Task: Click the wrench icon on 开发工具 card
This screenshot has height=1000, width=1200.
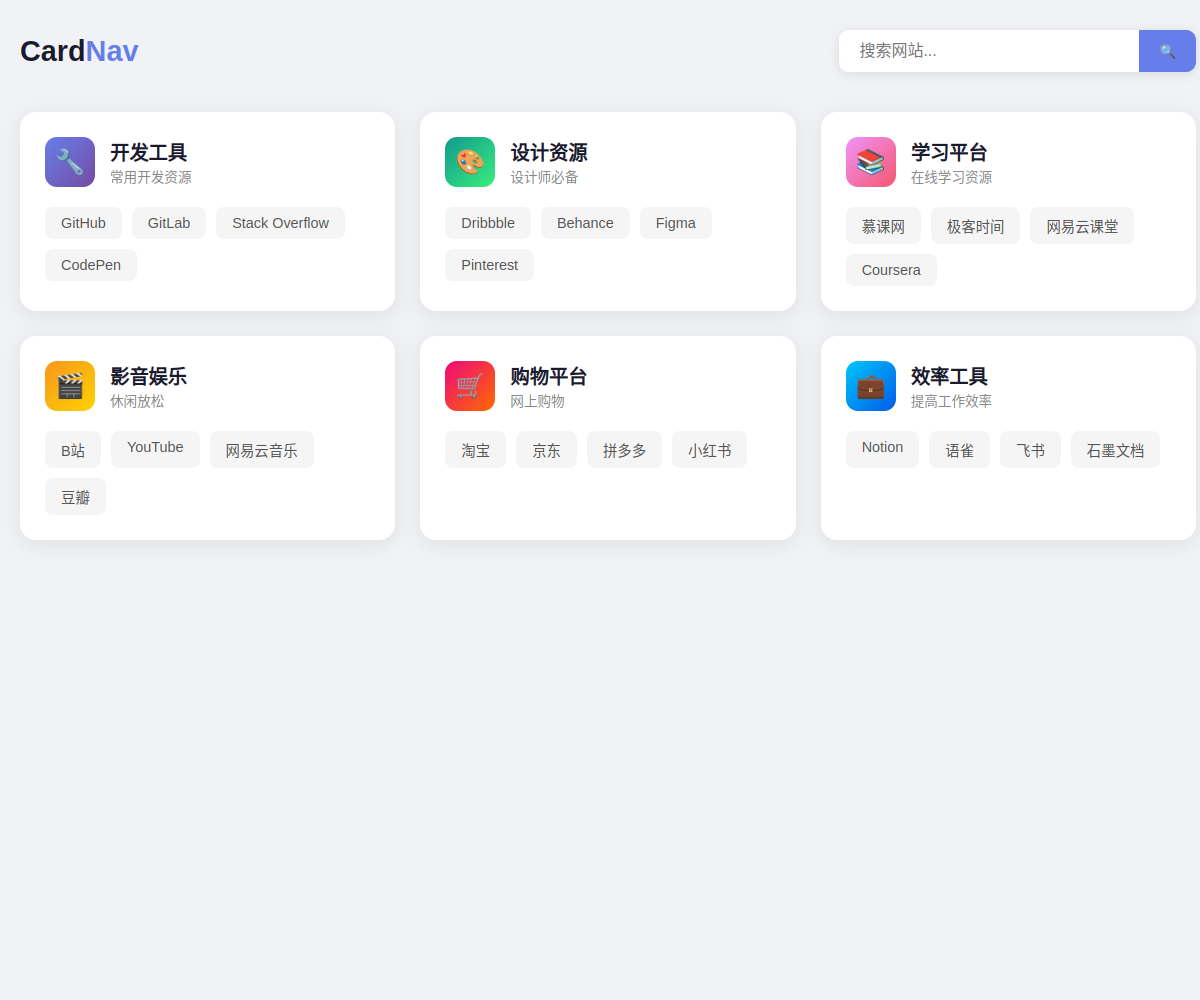Action: 70,162
